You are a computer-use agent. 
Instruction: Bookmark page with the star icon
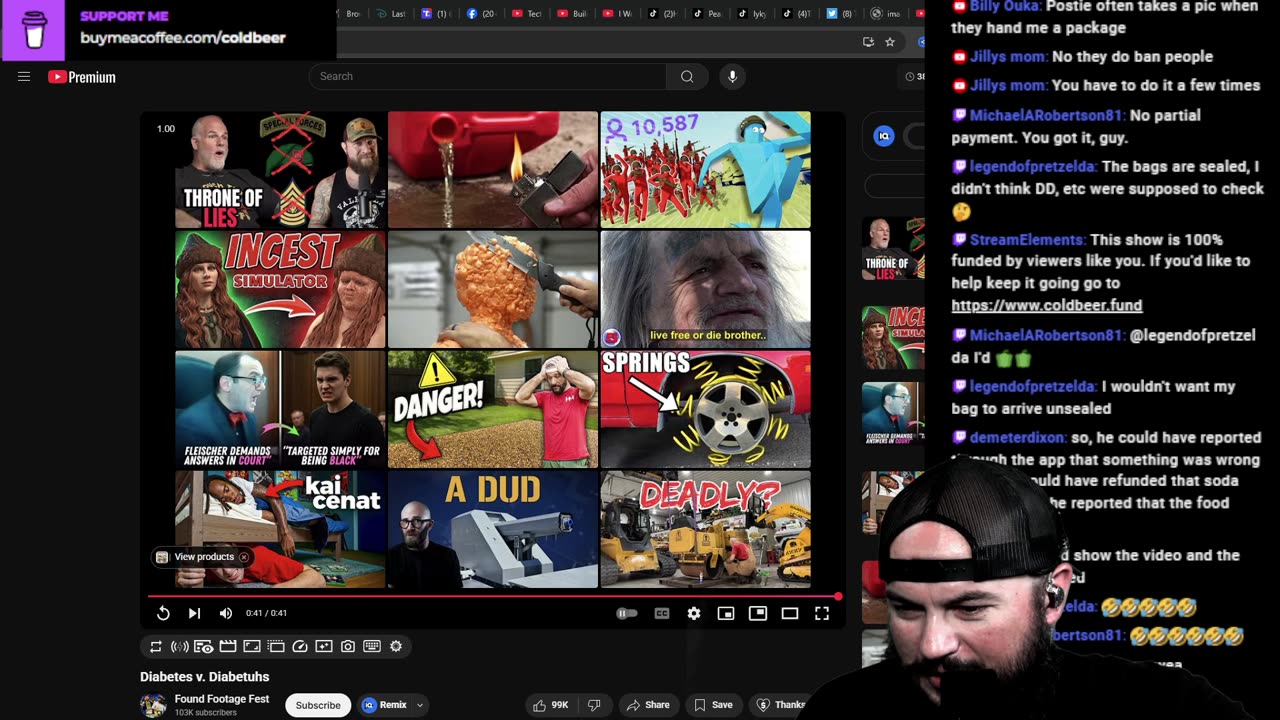(x=890, y=42)
